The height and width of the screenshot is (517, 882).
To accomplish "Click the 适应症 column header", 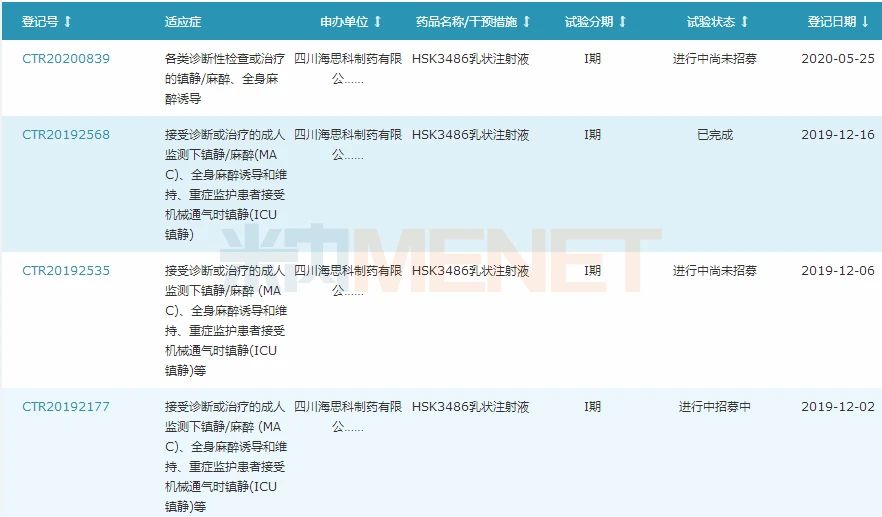I will 182,21.
